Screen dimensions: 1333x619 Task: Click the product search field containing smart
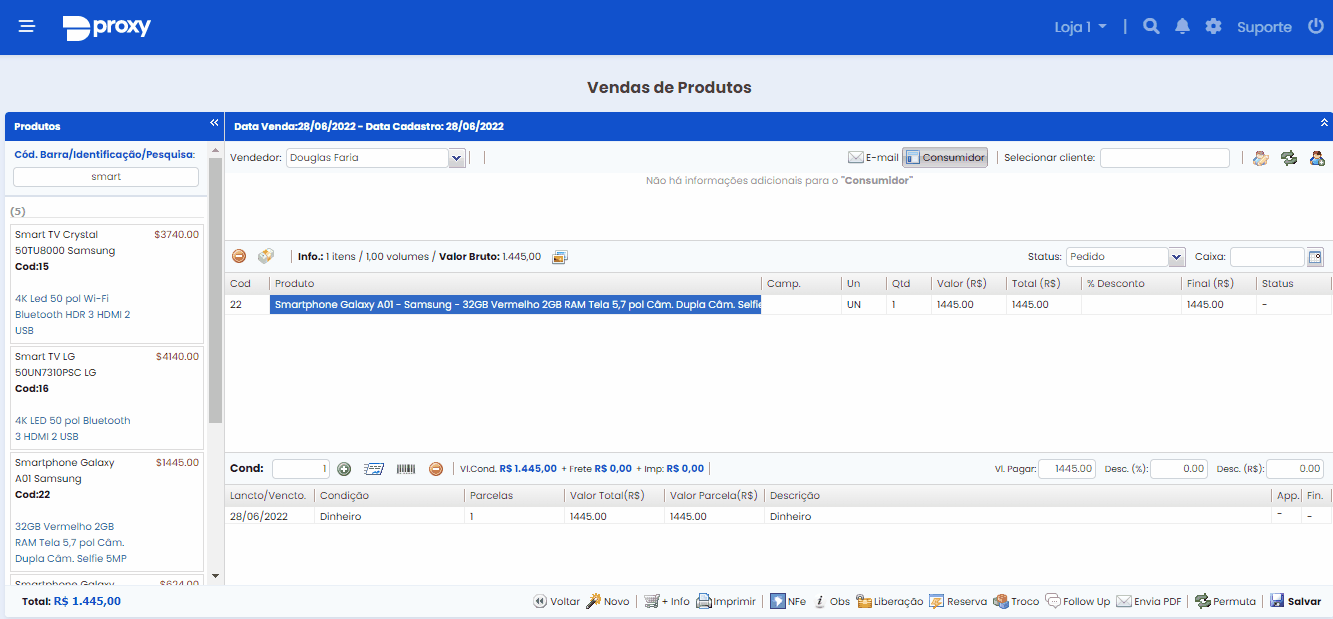[106, 176]
